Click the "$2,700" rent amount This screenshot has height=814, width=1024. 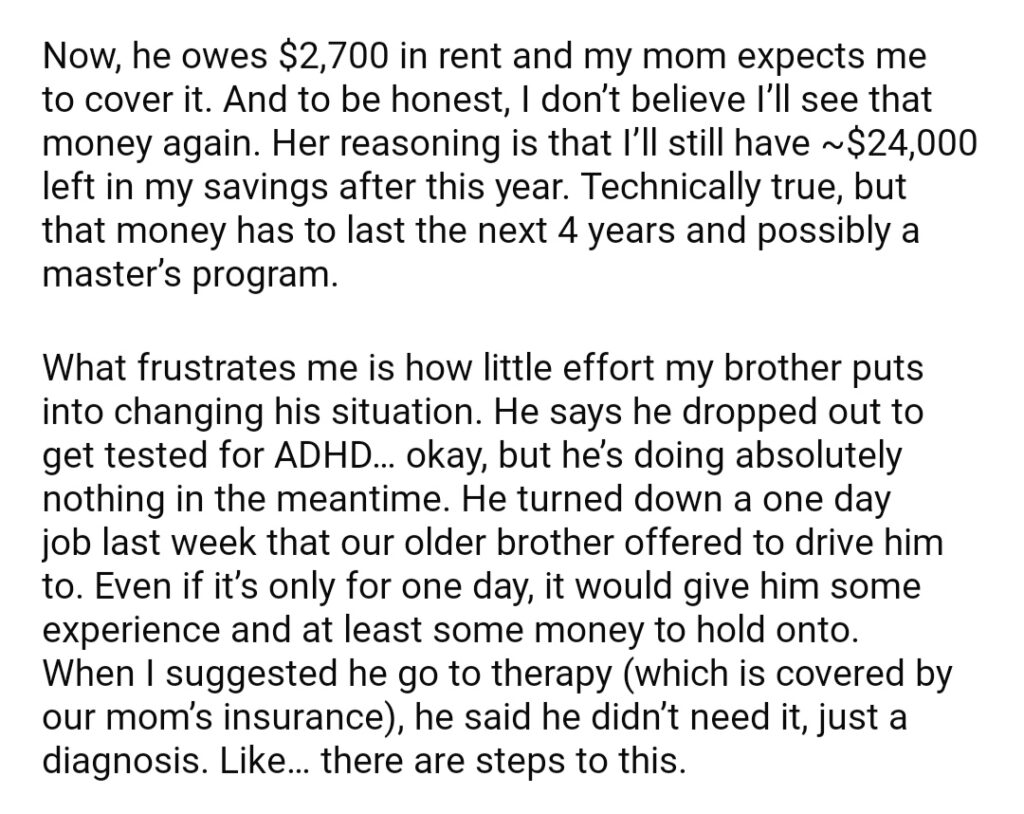(327, 57)
